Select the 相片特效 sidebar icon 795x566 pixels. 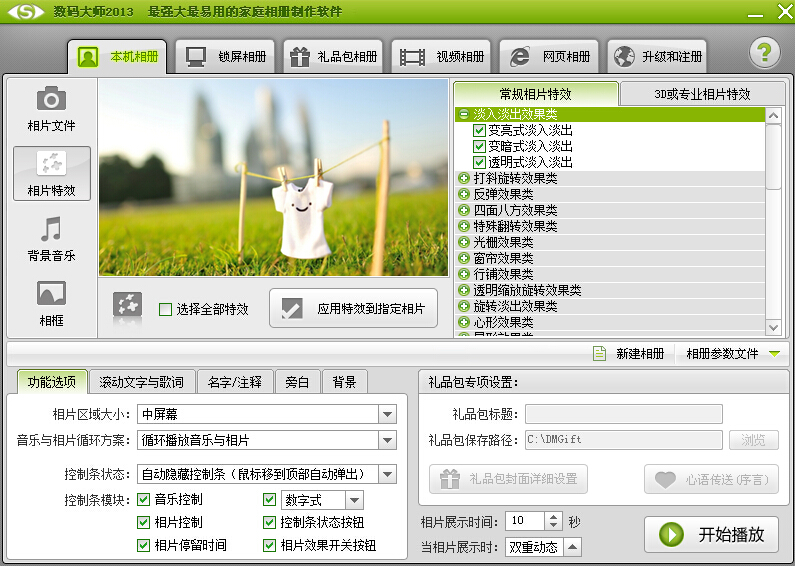[x=51, y=164]
